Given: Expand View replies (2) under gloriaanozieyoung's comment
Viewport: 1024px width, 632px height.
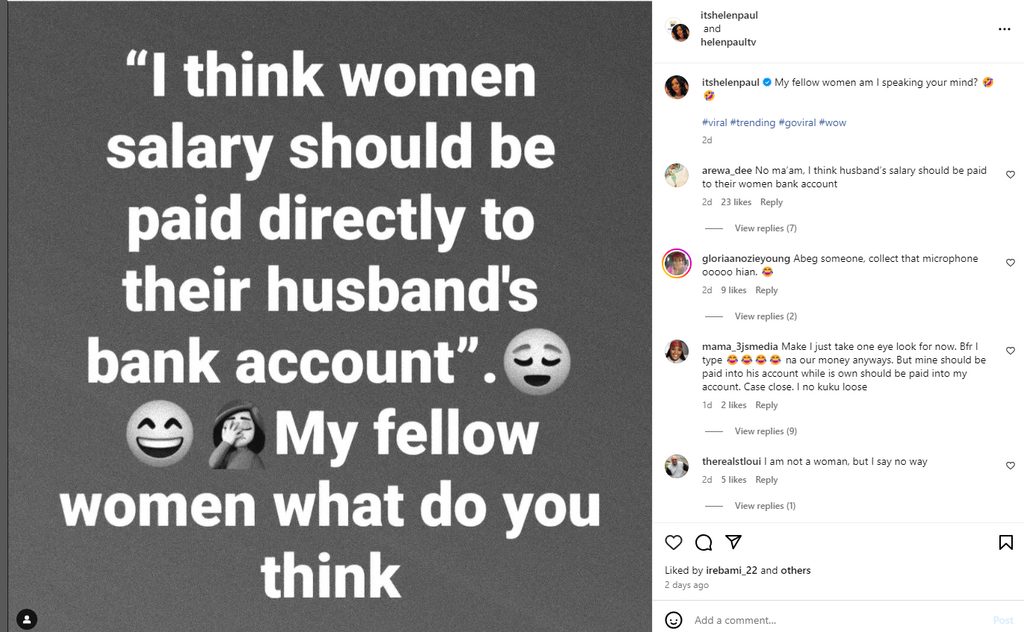Looking at the screenshot, I should pyautogui.click(x=765, y=317).
